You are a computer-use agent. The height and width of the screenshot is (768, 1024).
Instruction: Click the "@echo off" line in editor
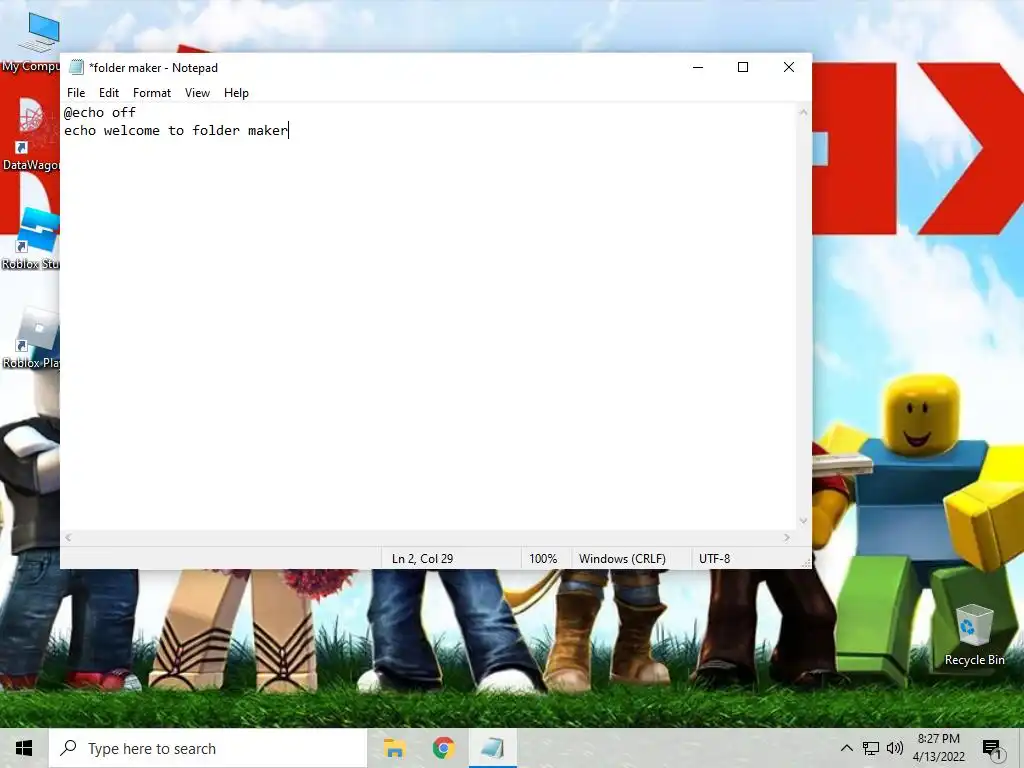(x=100, y=112)
